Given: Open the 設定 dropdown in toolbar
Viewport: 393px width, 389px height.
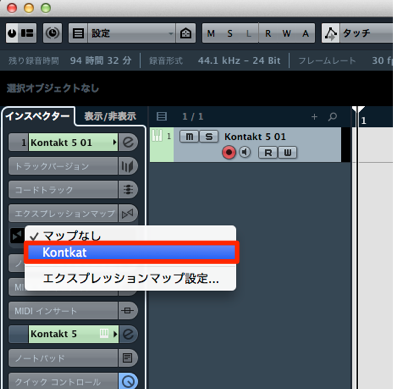Looking at the screenshot, I should (131, 33).
